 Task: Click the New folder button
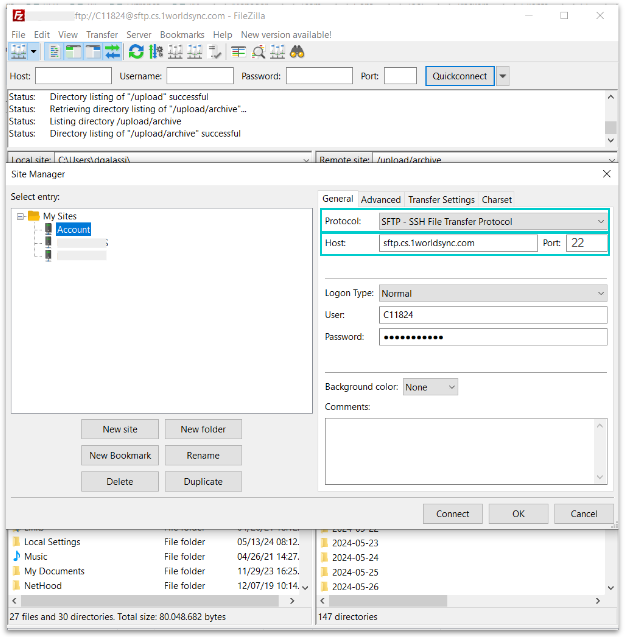[x=203, y=429]
